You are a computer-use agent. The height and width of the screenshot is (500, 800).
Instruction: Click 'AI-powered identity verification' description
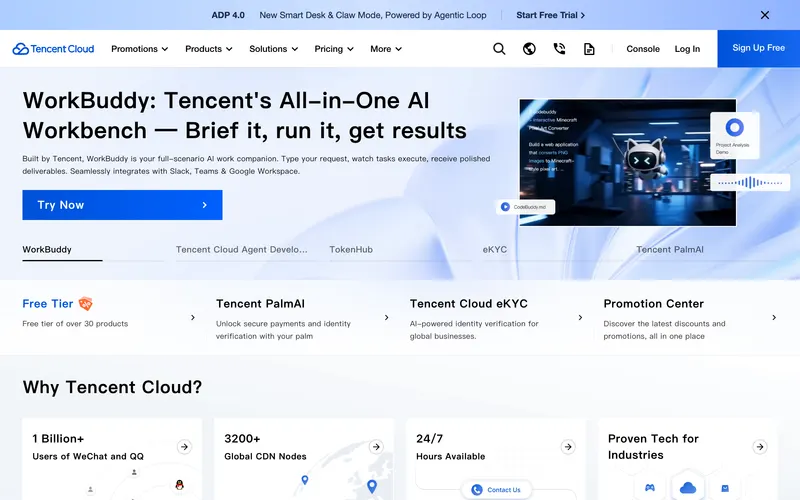tap(474, 330)
